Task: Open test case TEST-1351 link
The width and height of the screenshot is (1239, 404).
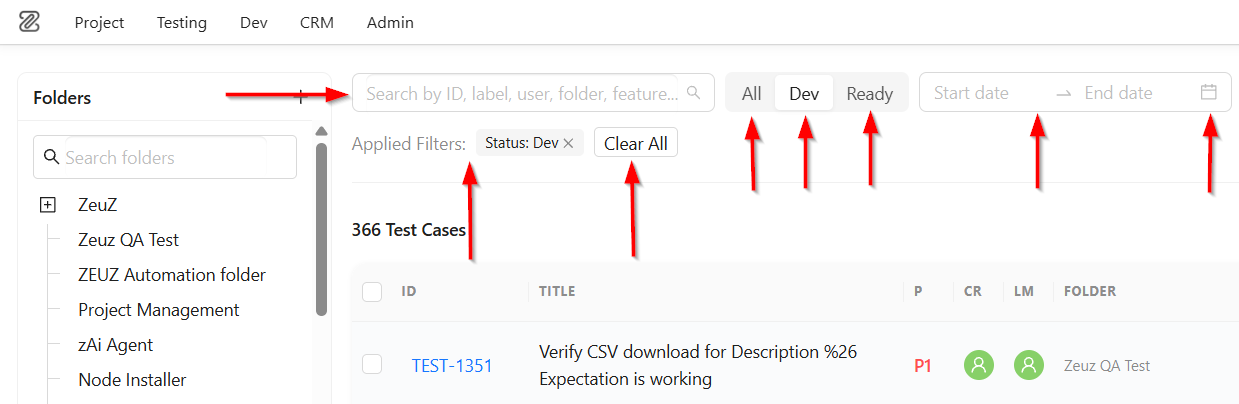Action: pos(452,365)
